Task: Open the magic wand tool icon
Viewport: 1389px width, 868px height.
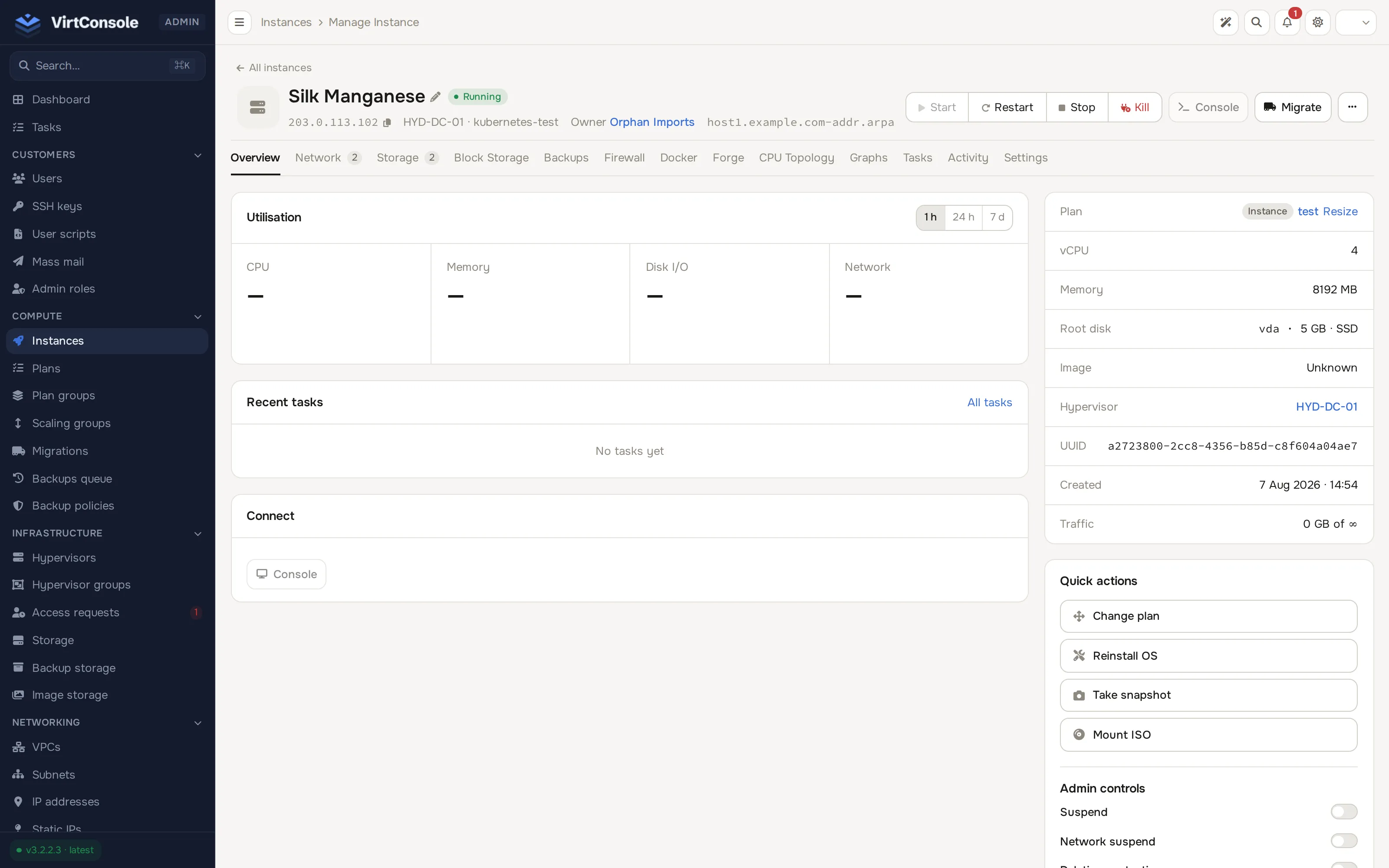Action: pos(1225,23)
